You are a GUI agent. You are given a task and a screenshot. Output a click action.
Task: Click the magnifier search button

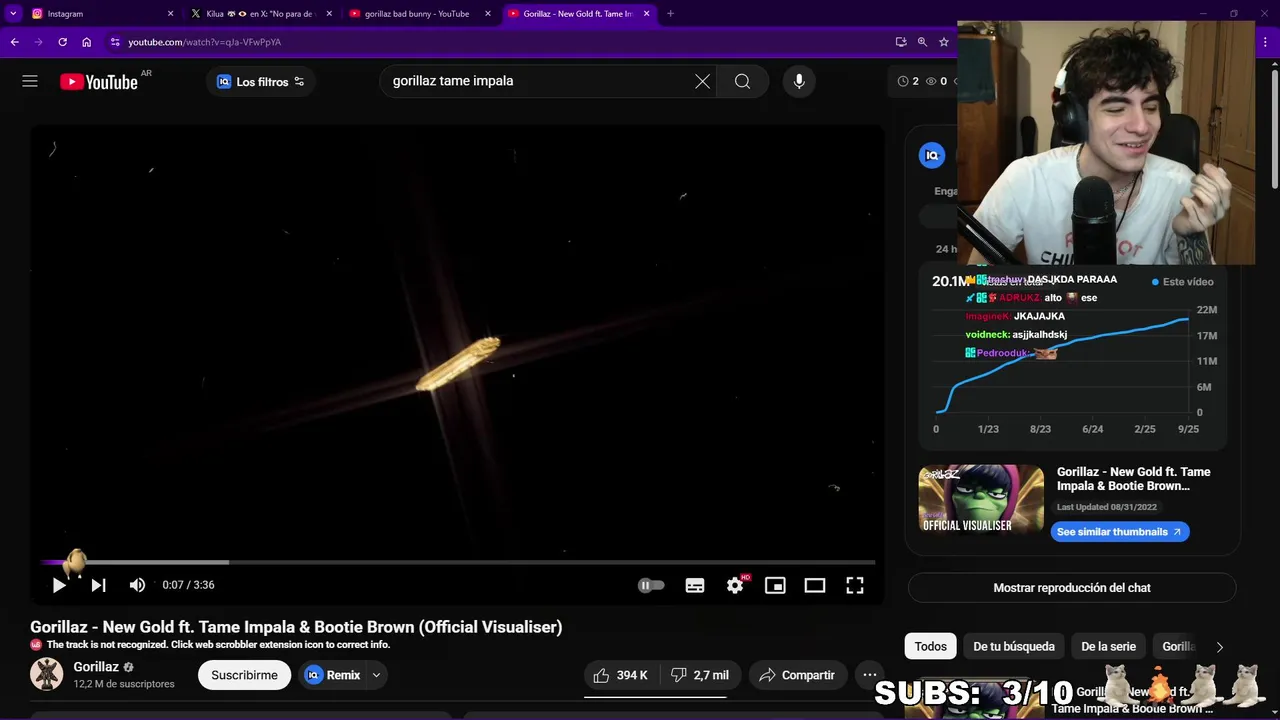coord(742,81)
